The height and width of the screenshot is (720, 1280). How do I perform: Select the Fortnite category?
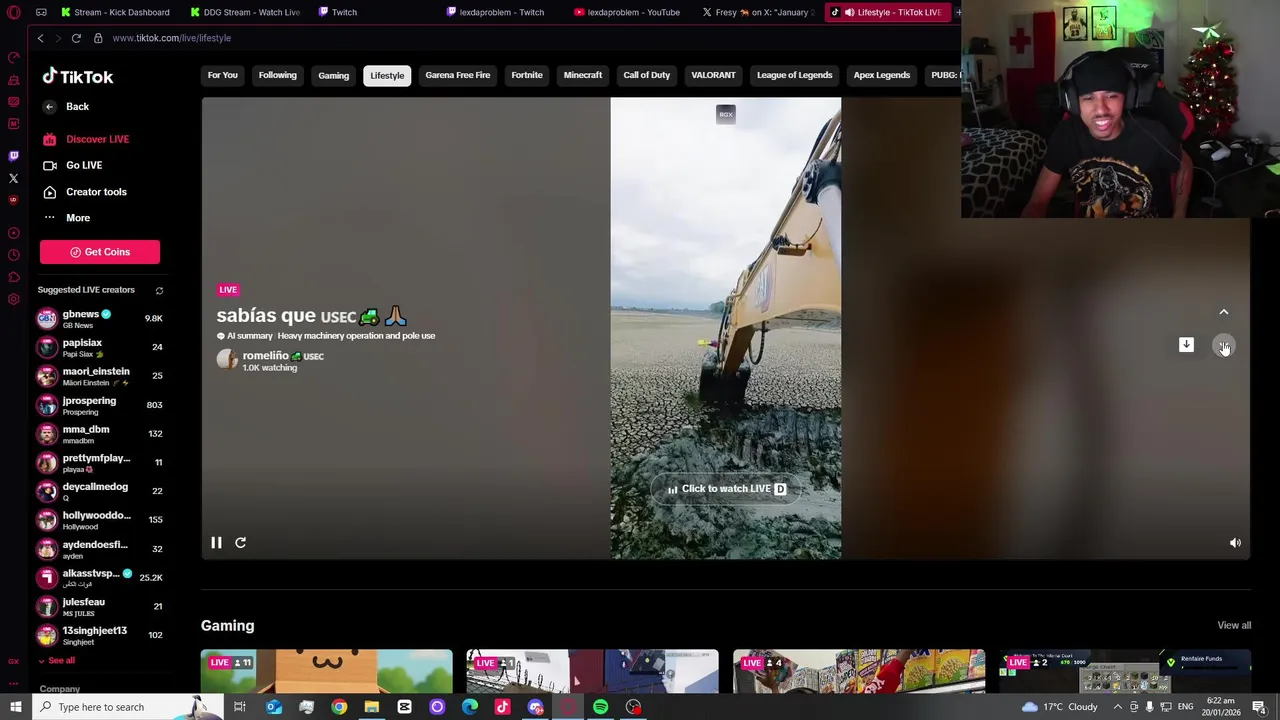[x=527, y=75]
